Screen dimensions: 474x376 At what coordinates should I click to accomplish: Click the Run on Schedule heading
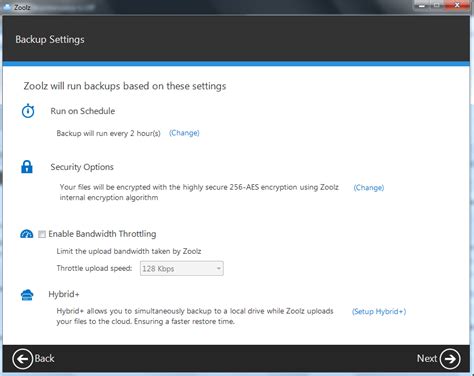(x=83, y=111)
